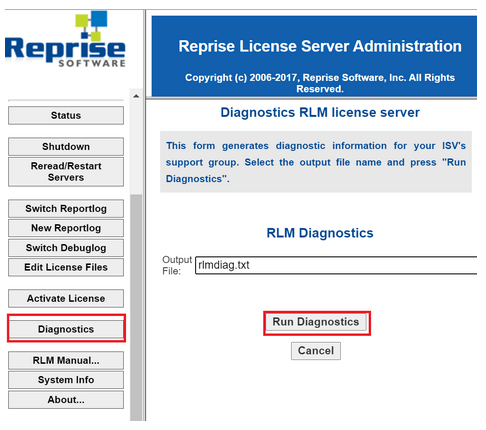Click the Reprise Software logo
Viewport: 486px width, 430px height.
tap(65, 39)
